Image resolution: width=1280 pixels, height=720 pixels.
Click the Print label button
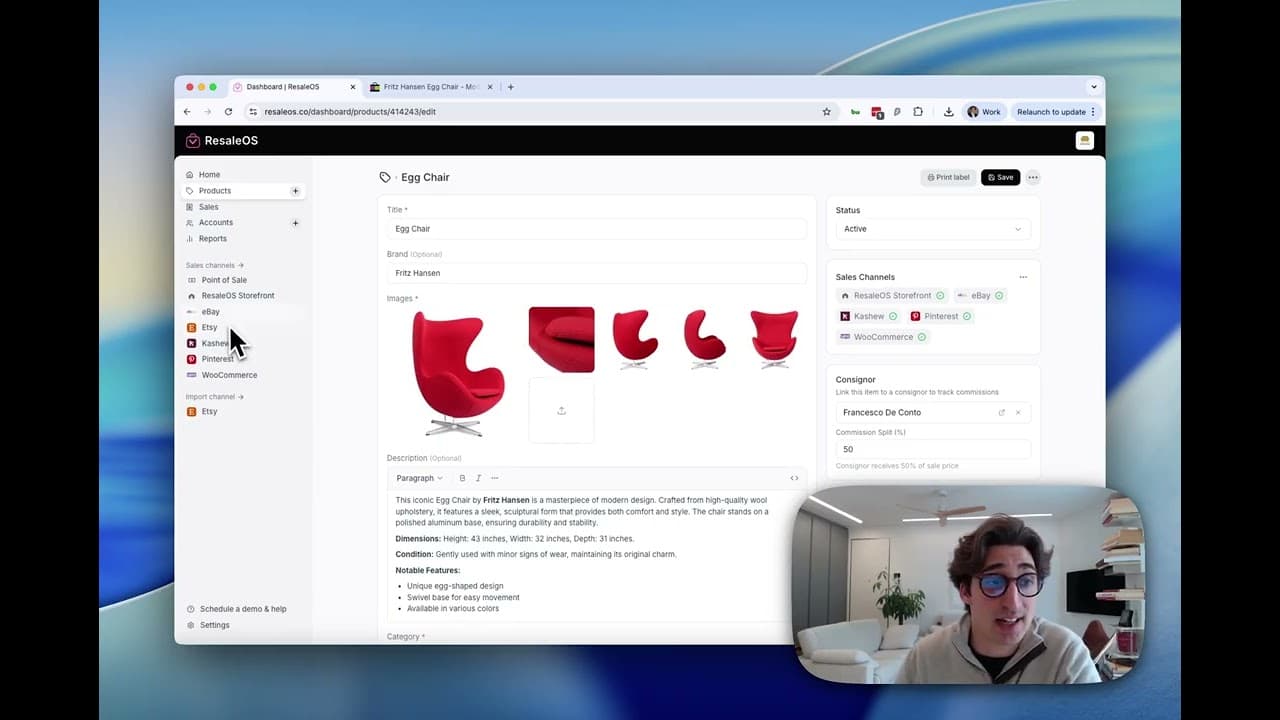[x=948, y=177]
